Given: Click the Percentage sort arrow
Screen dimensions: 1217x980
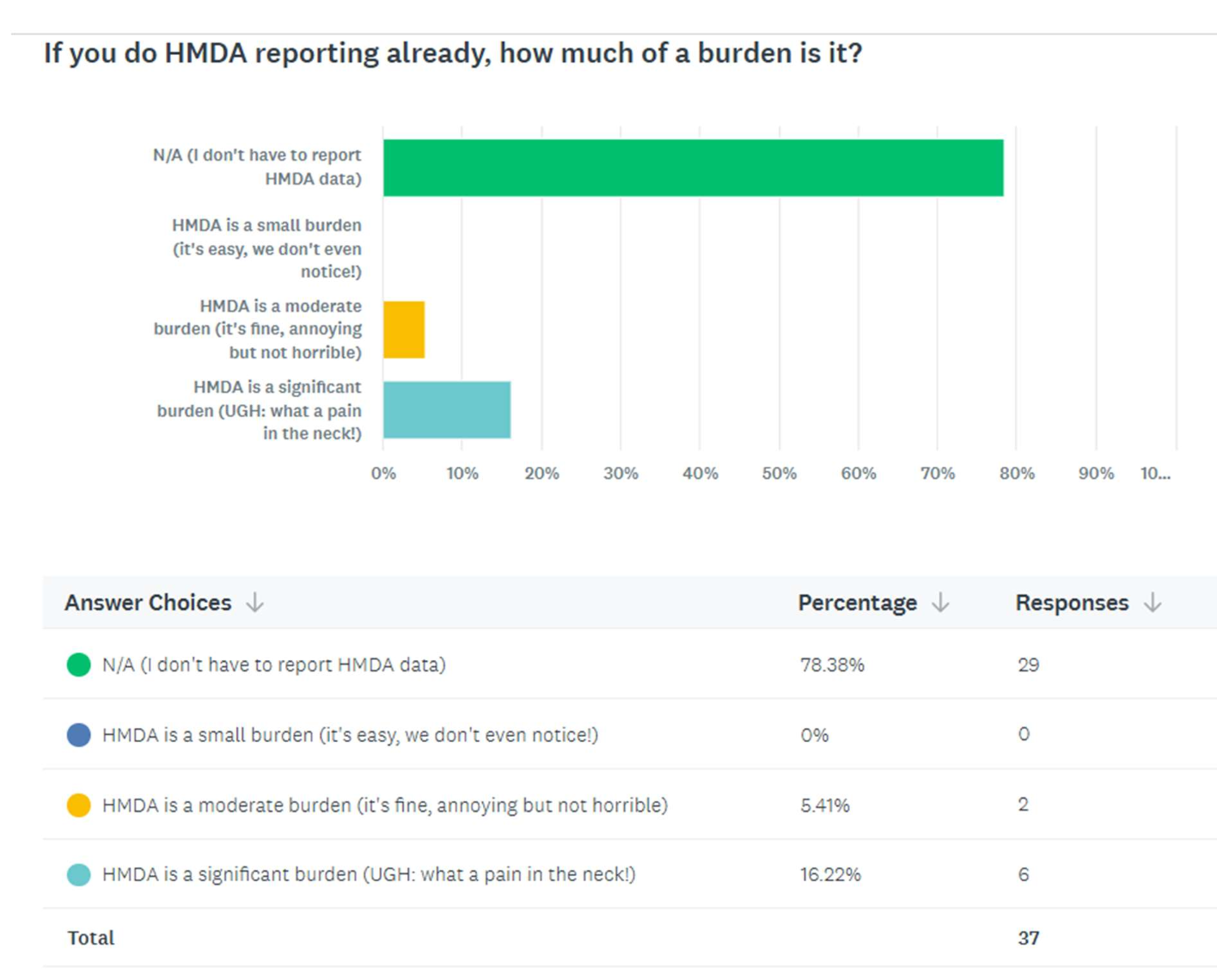Looking at the screenshot, I should point(940,603).
